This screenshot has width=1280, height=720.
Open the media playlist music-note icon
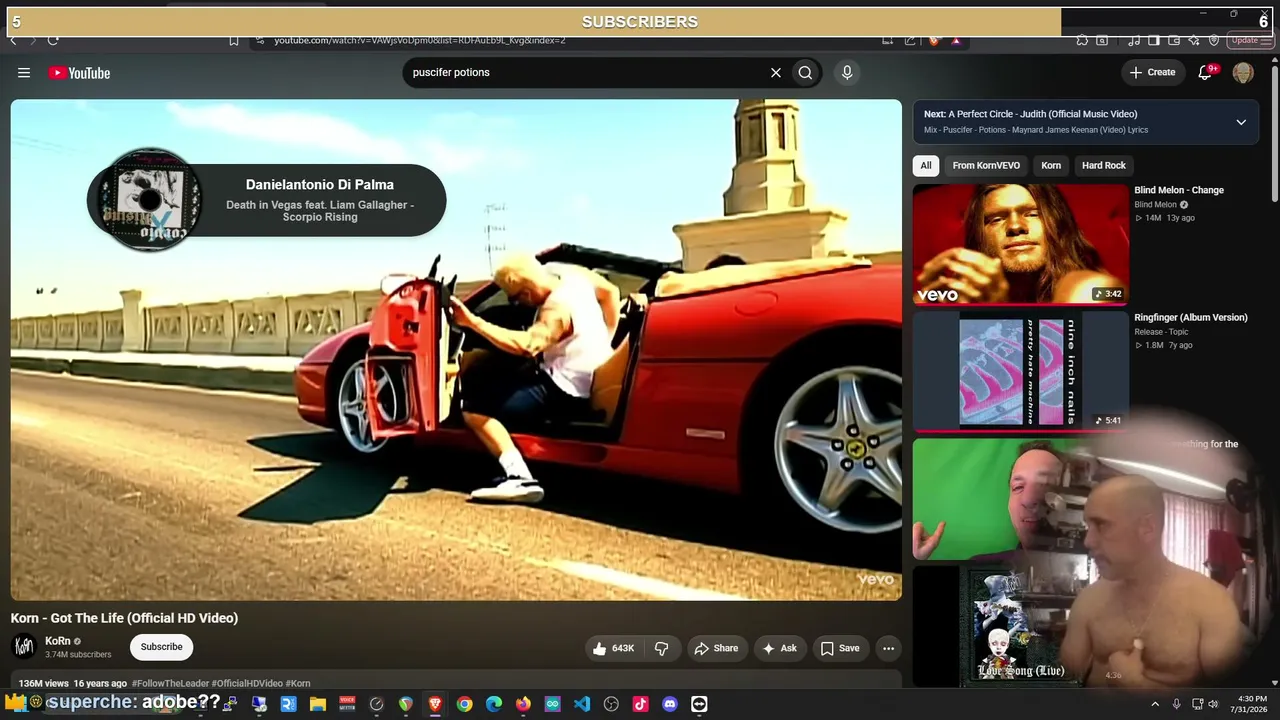click(x=1133, y=40)
